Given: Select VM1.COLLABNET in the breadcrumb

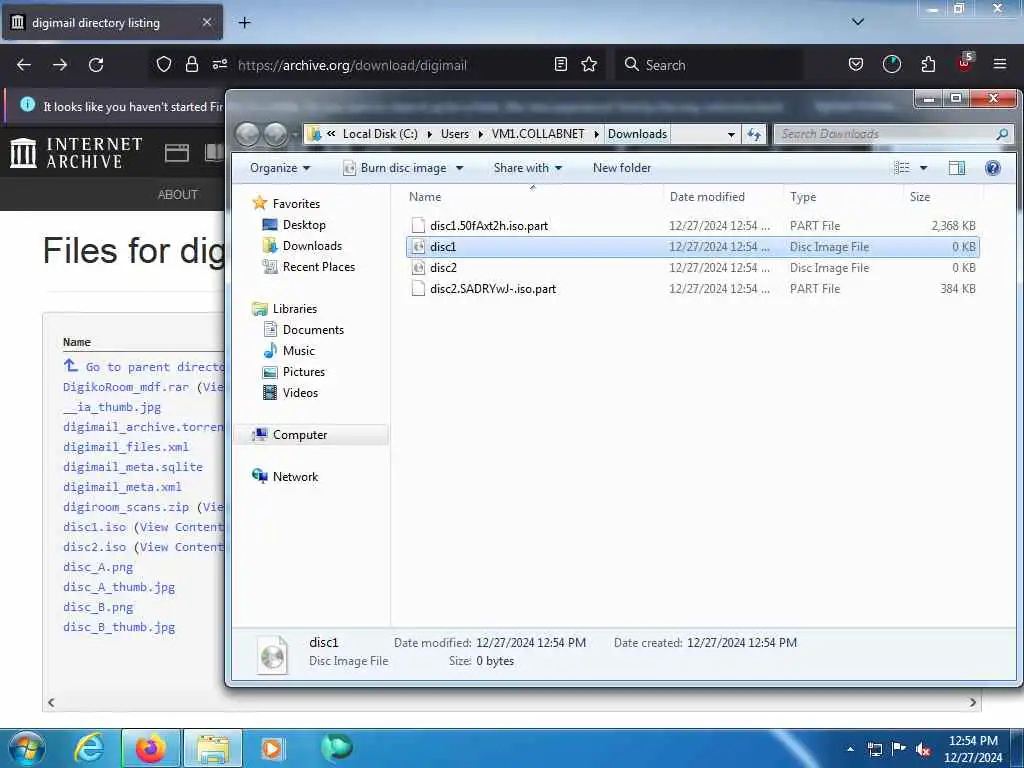Looking at the screenshot, I should tap(537, 134).
